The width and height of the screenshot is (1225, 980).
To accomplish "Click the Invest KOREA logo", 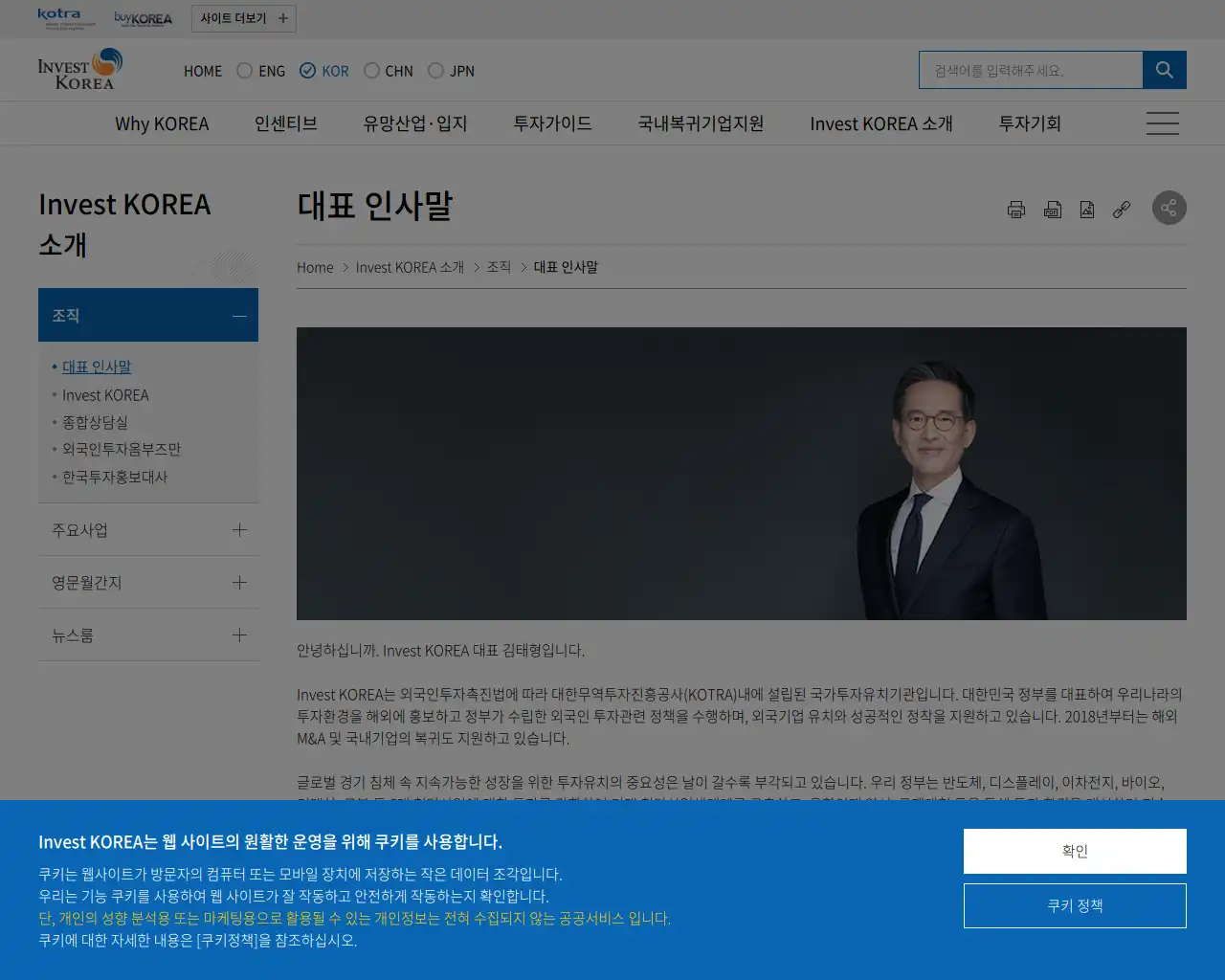I will point(78,69).
